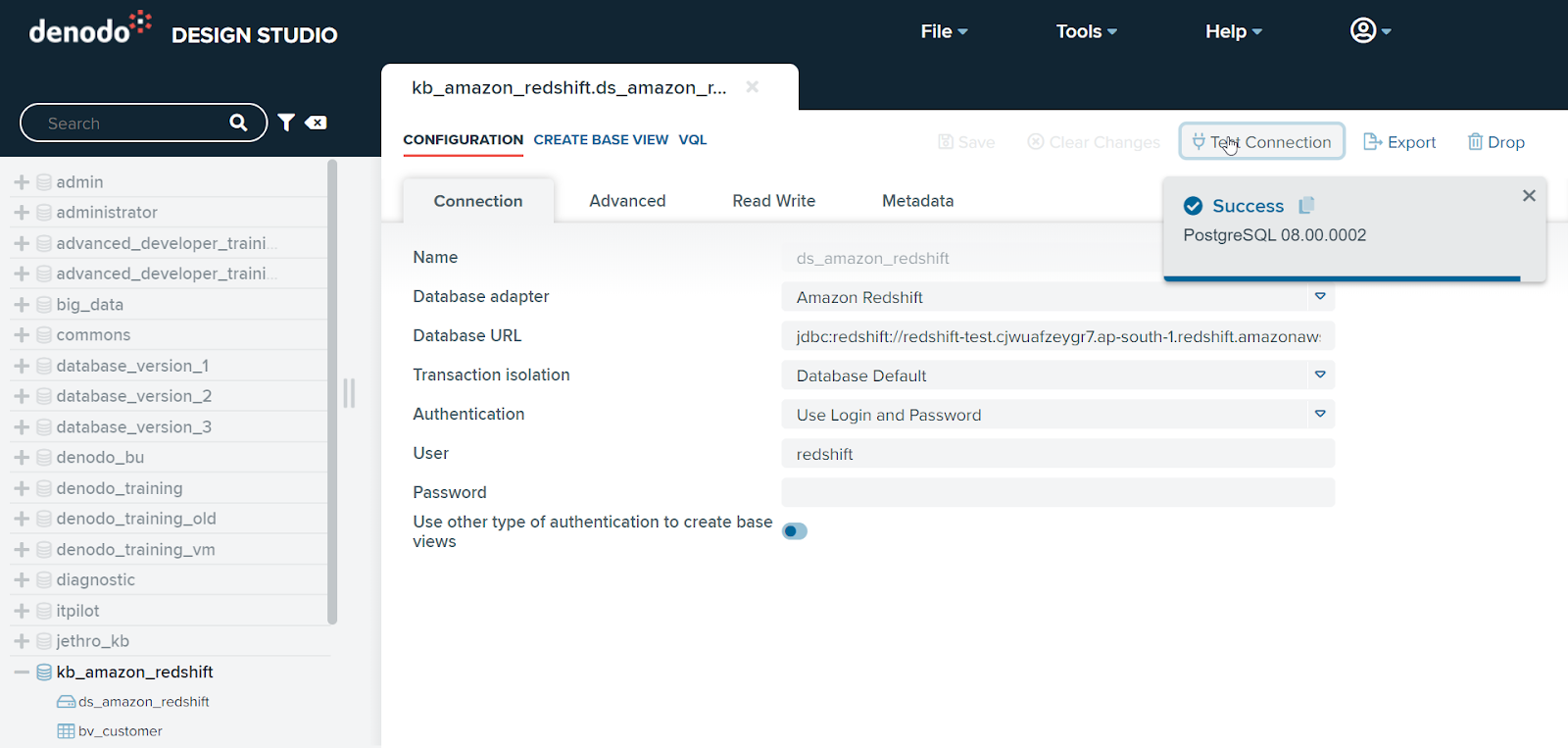Viewport: 1568px width, 748px height.
Task: Expand the diagnostic database node
Action: tap(22, 580)
